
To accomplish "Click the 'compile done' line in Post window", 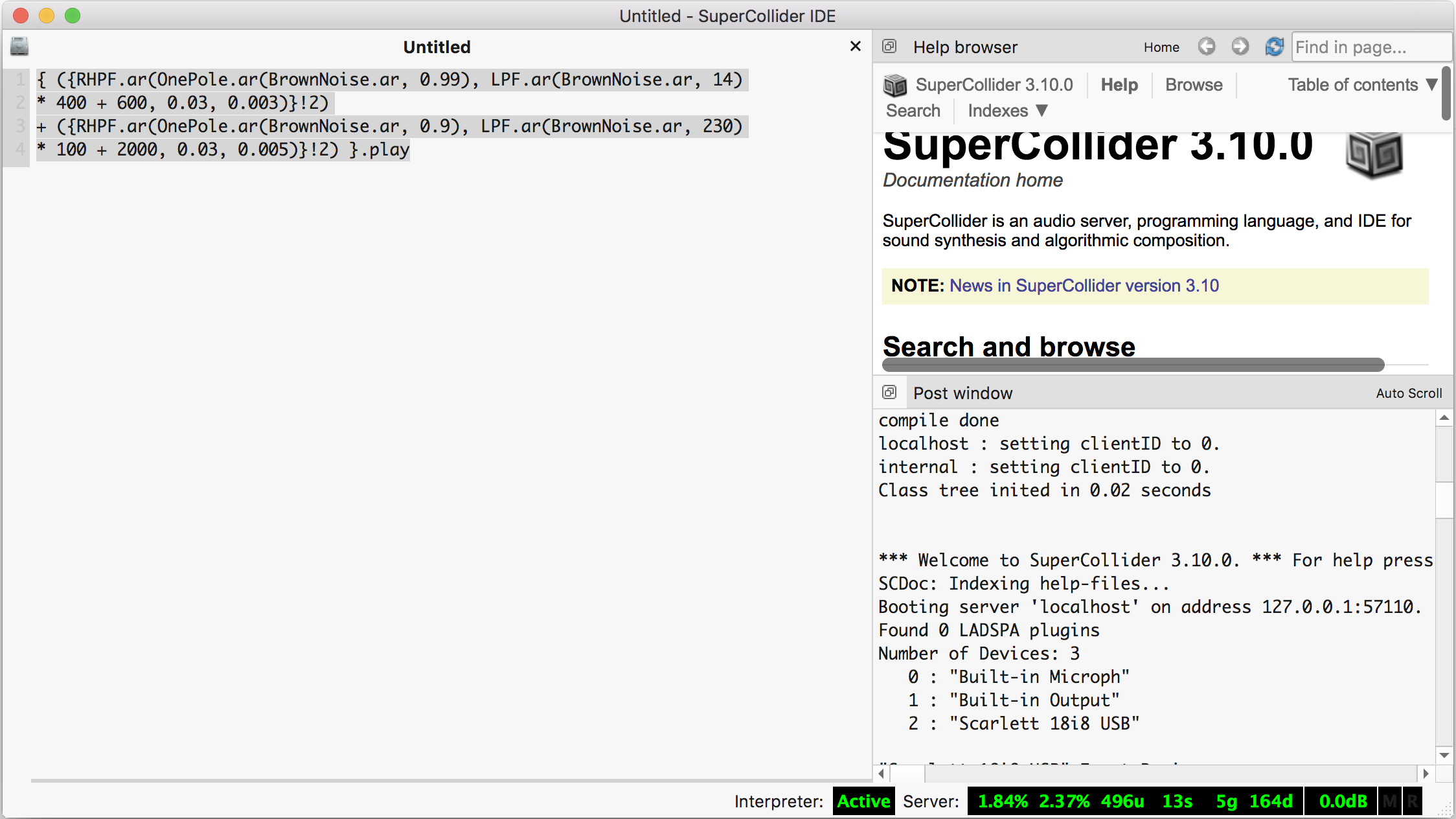I will (x=938, y=421).
